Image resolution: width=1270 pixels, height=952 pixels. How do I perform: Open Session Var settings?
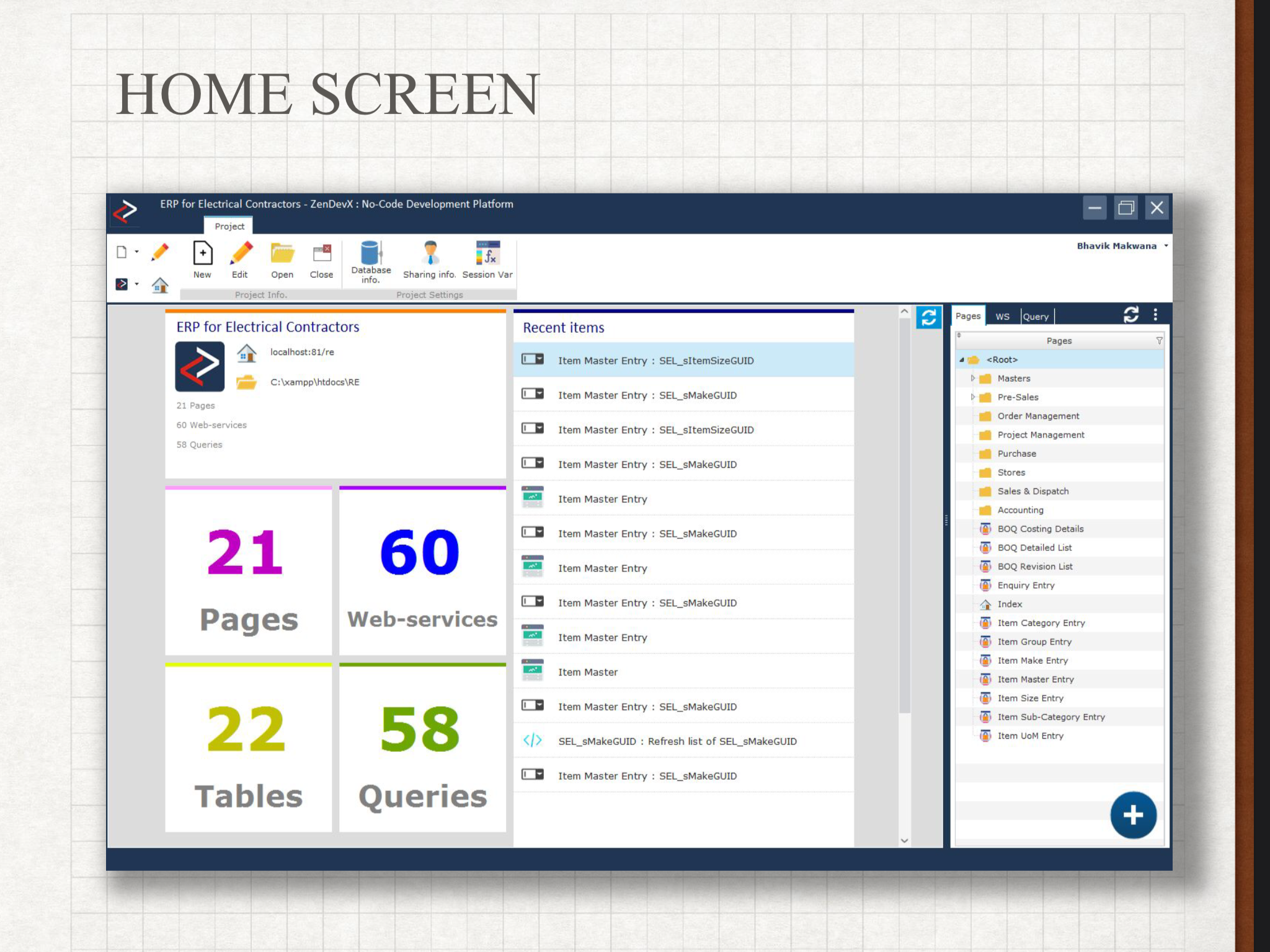tap(487, 254)
